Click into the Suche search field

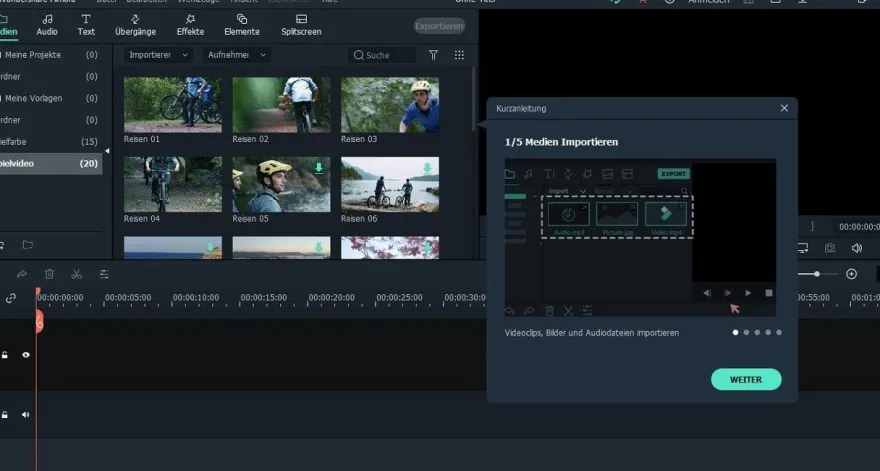tap(382, 55)
